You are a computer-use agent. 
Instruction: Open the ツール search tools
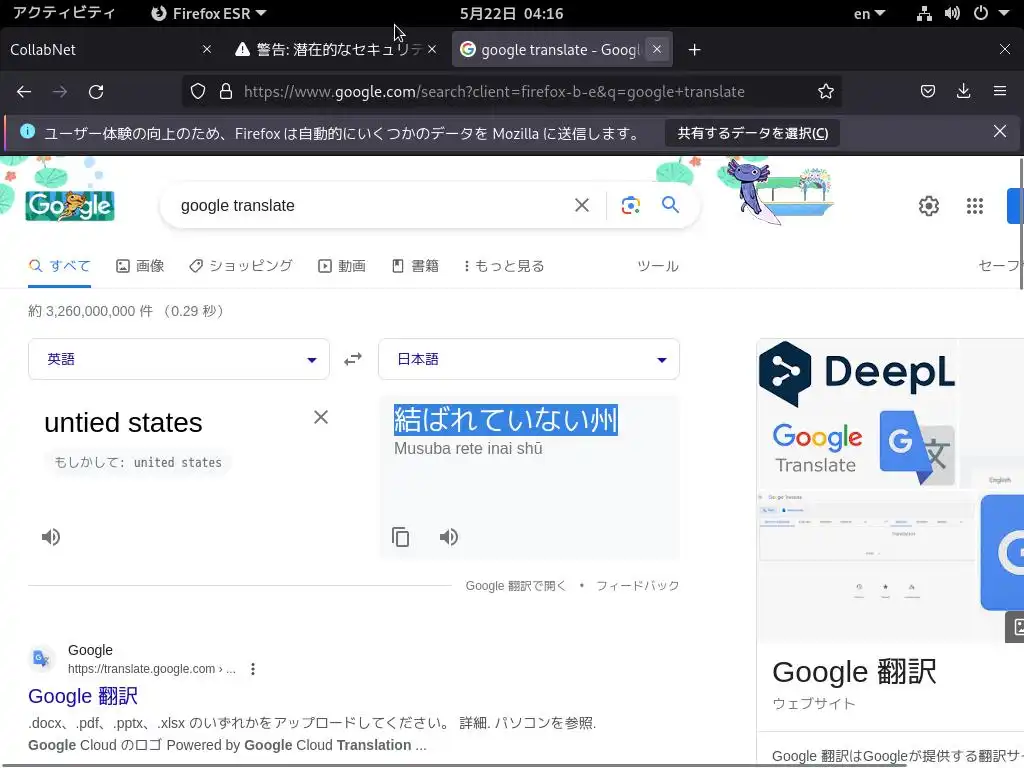pyautogui.click(x=658, y=266)
